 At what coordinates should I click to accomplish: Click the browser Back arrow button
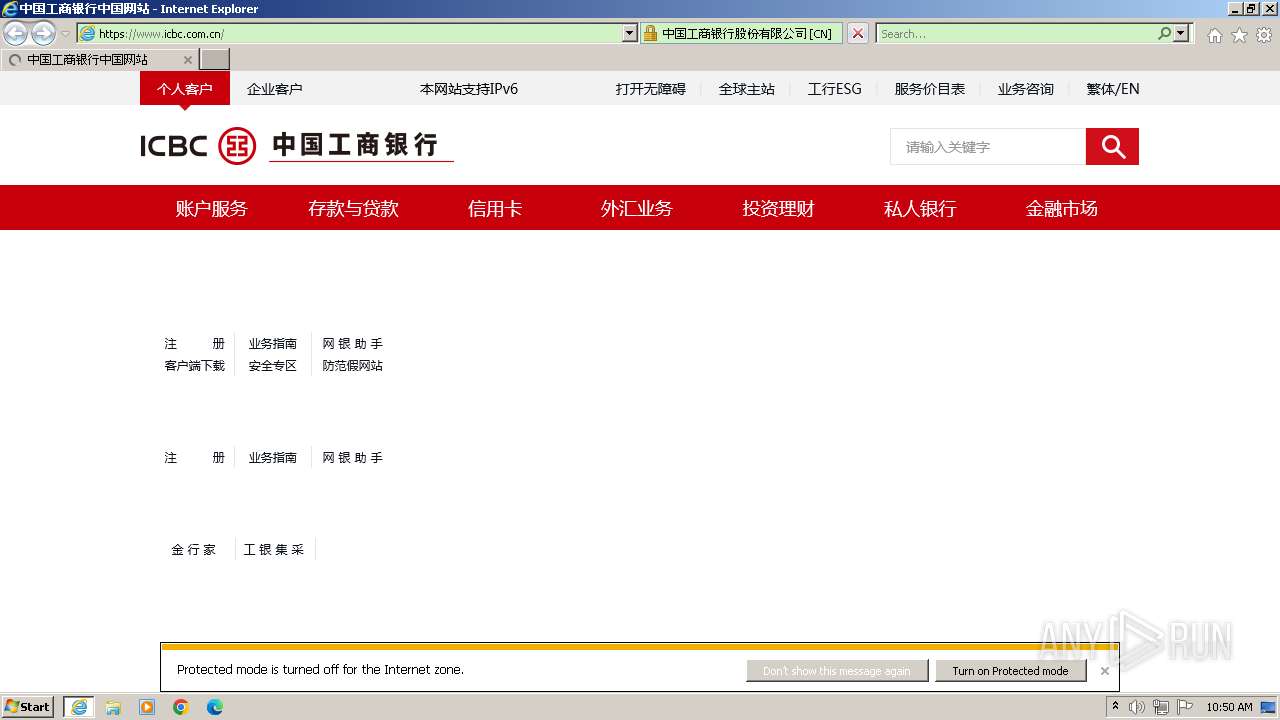coord(16,33)
